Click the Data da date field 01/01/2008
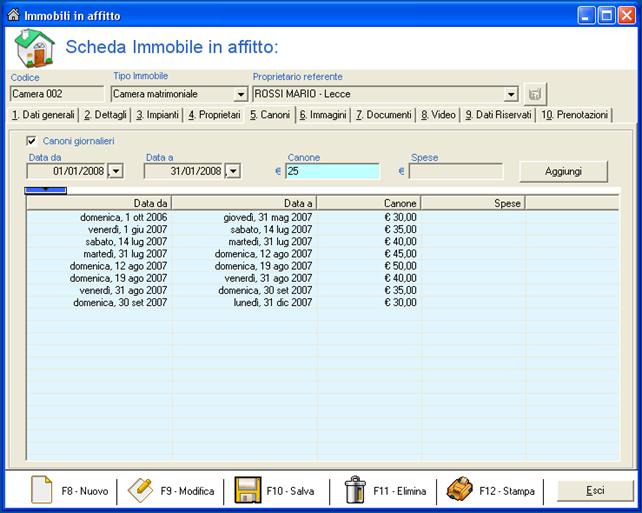This screenshot has width=642, height=513. pyautogui.click(x=68, y=171)
